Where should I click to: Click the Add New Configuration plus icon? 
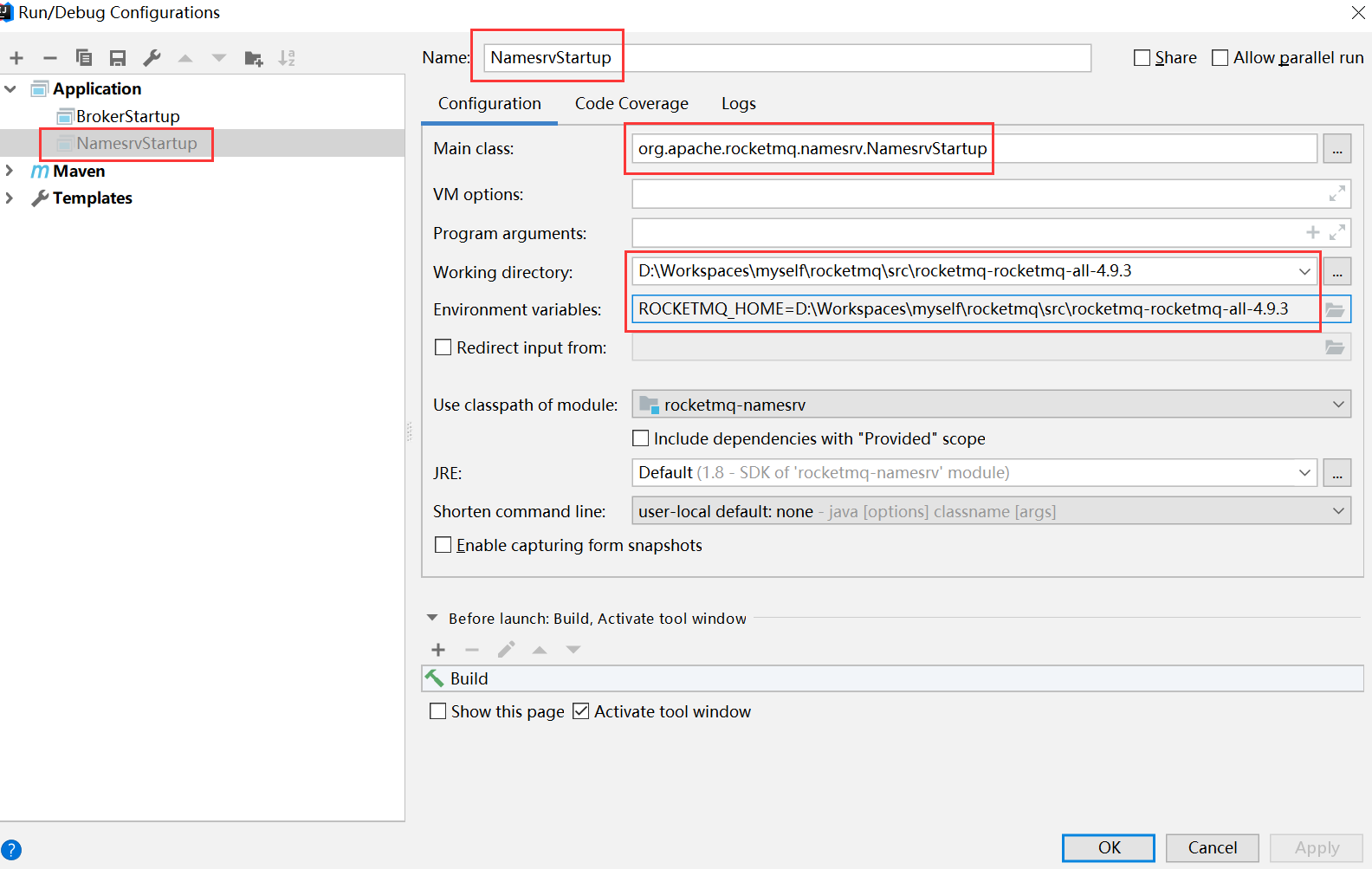(x=16, y=58)
